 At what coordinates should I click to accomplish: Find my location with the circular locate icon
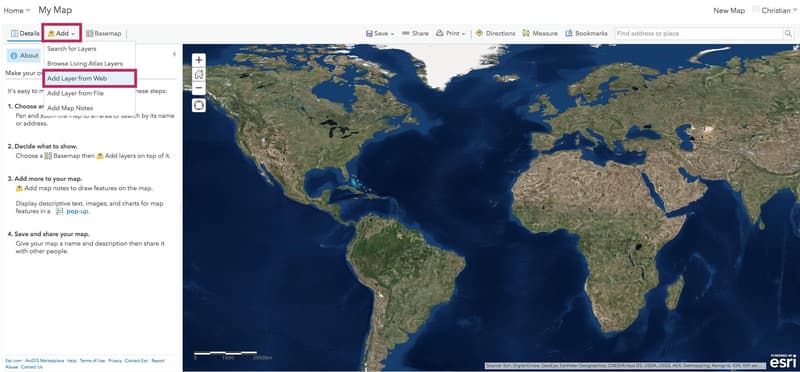[x=199, y=105]
